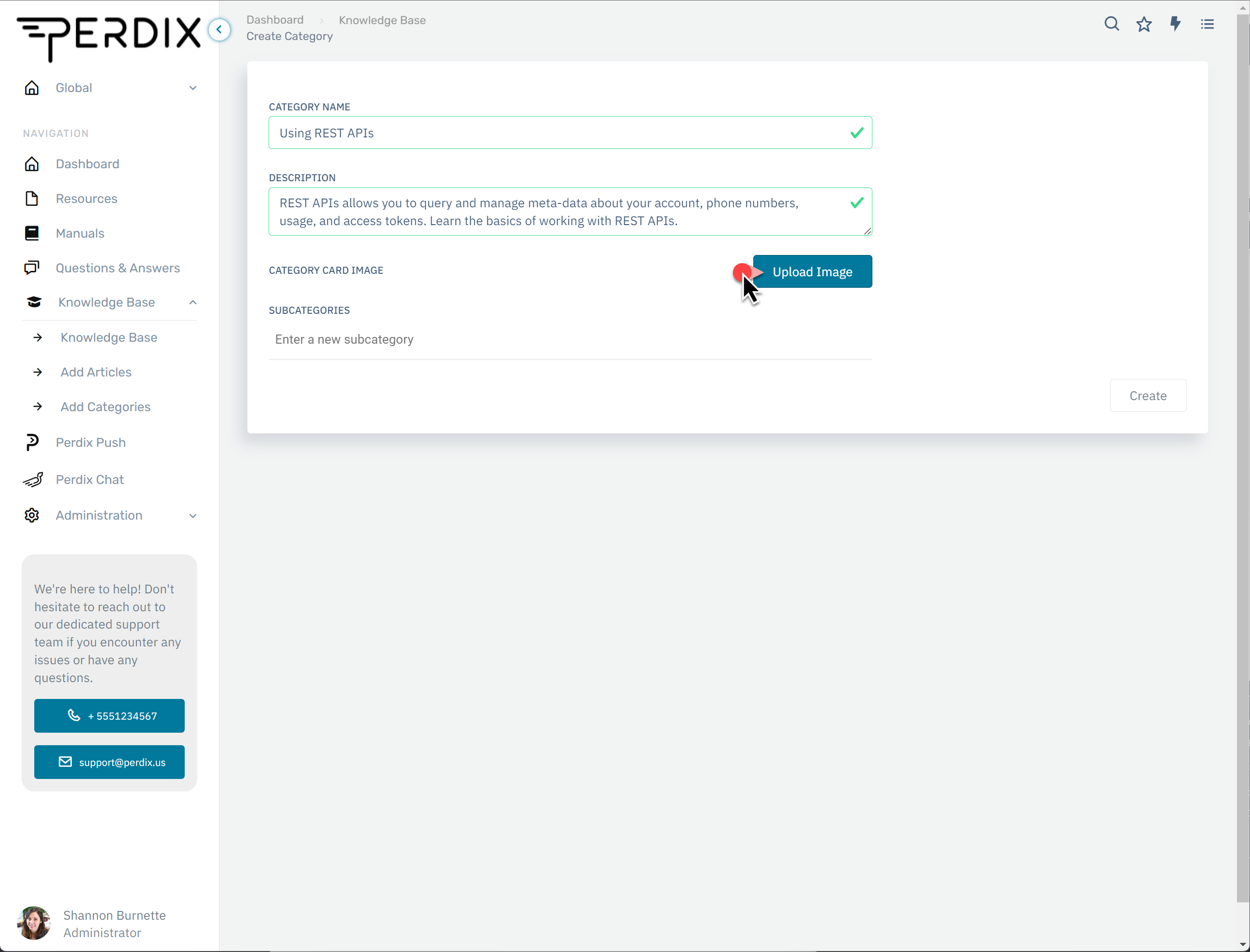Screen dimensions: 1250x952
Task: Click the Knowledge Base graduation cap icon
Action: pyautogui.click(x=34, y=302)
